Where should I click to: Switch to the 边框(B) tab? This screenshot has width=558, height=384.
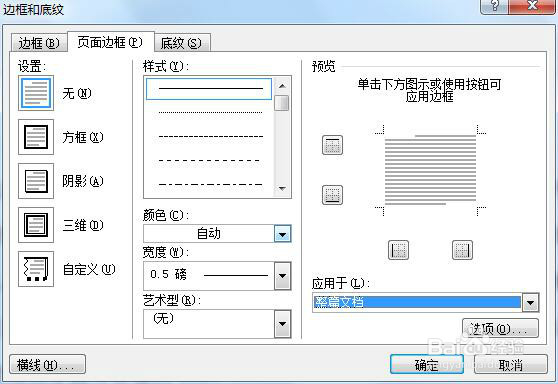click(38, 43)
